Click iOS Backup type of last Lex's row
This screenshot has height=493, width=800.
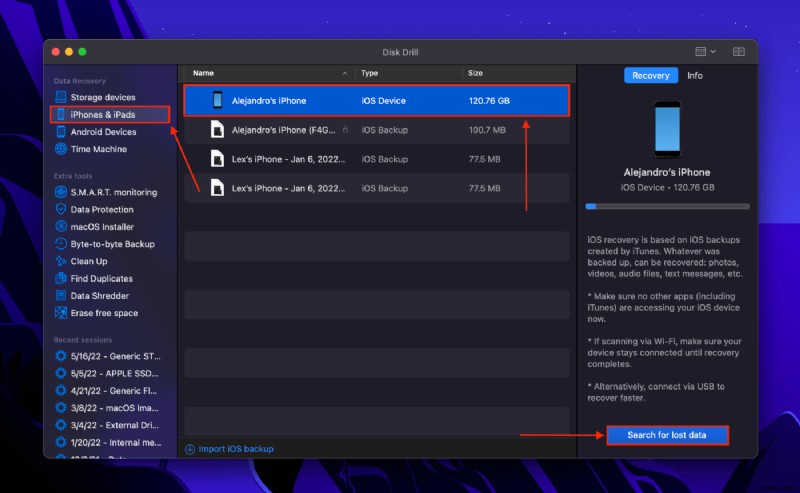click(385, 188)
